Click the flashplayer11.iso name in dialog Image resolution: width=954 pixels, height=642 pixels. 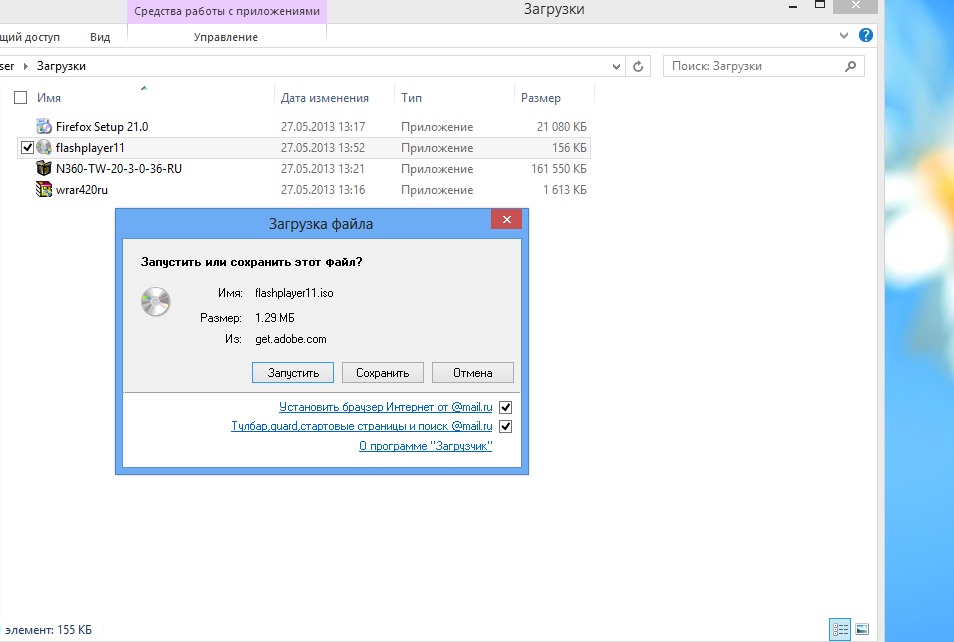click(x=294, y=293)
